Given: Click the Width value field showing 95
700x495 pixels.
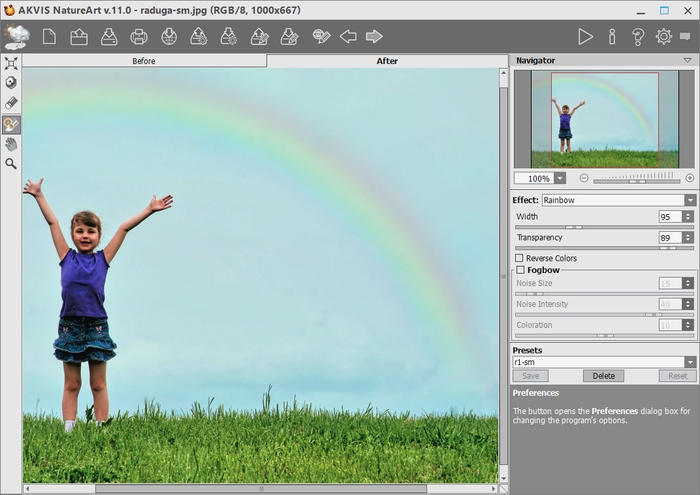Looking at the screenshot, I should coord(671,216).
